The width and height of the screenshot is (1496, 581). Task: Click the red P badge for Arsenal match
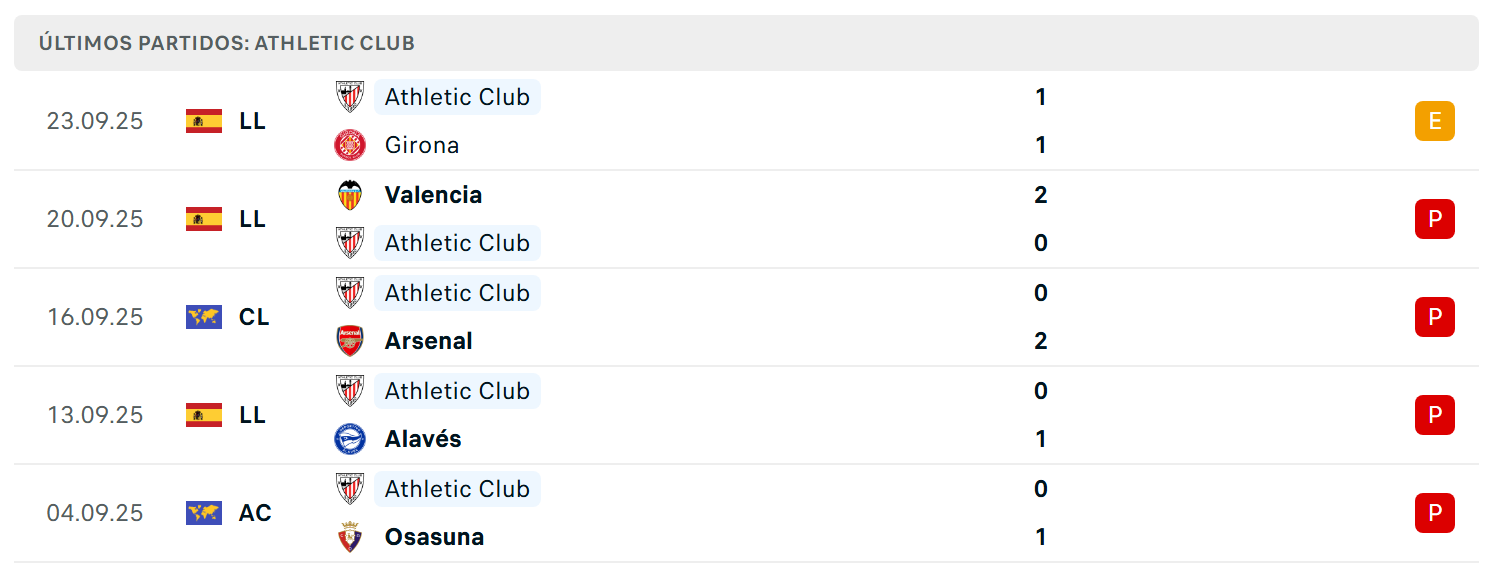(1435, 317)
